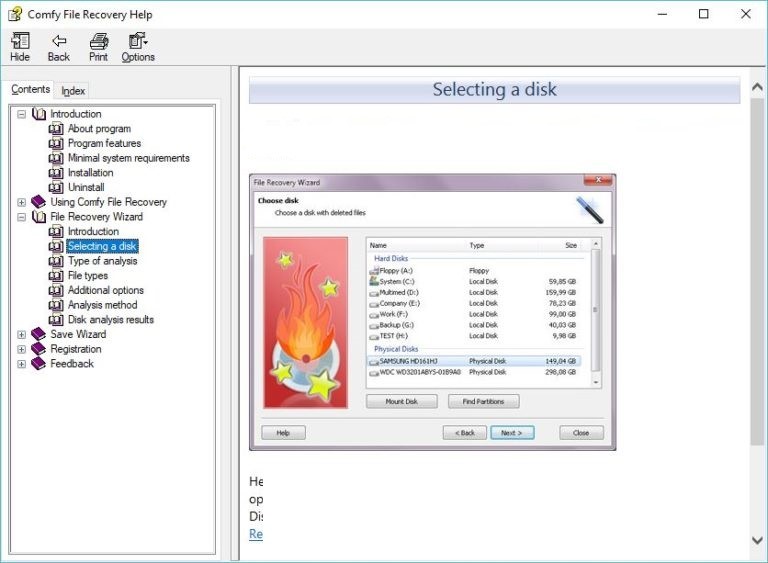
Task: Click the Comfy File Recovery Help title icon
Action: click(15, 14)
